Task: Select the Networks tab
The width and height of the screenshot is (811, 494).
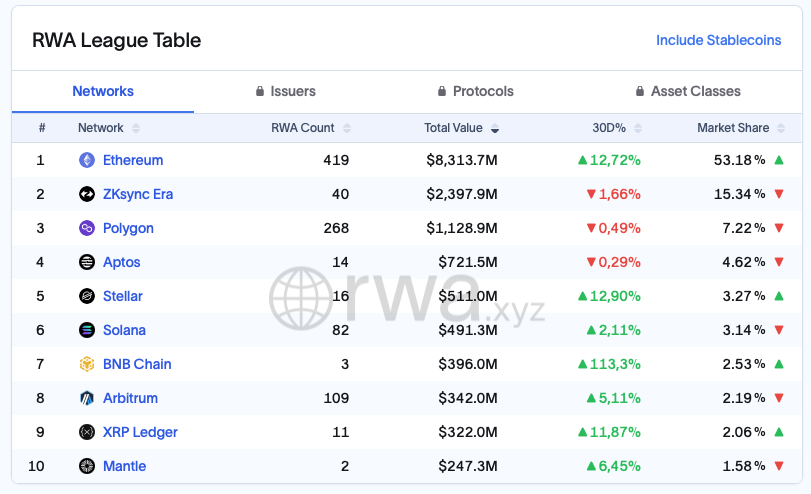Action: 103,91
